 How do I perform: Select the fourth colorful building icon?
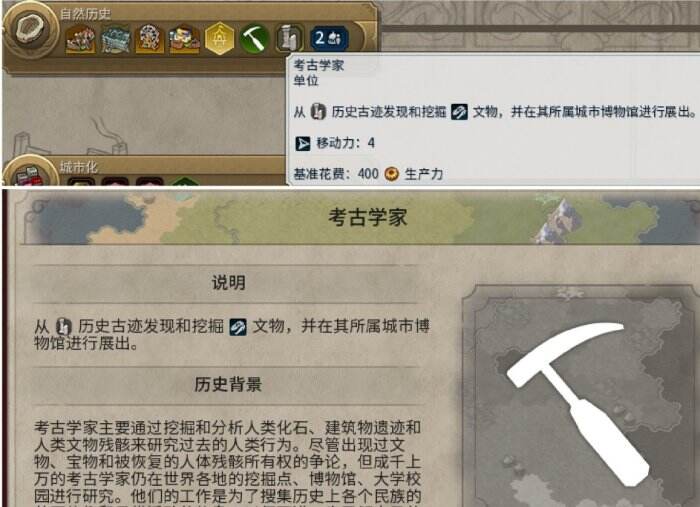point(184,39)
